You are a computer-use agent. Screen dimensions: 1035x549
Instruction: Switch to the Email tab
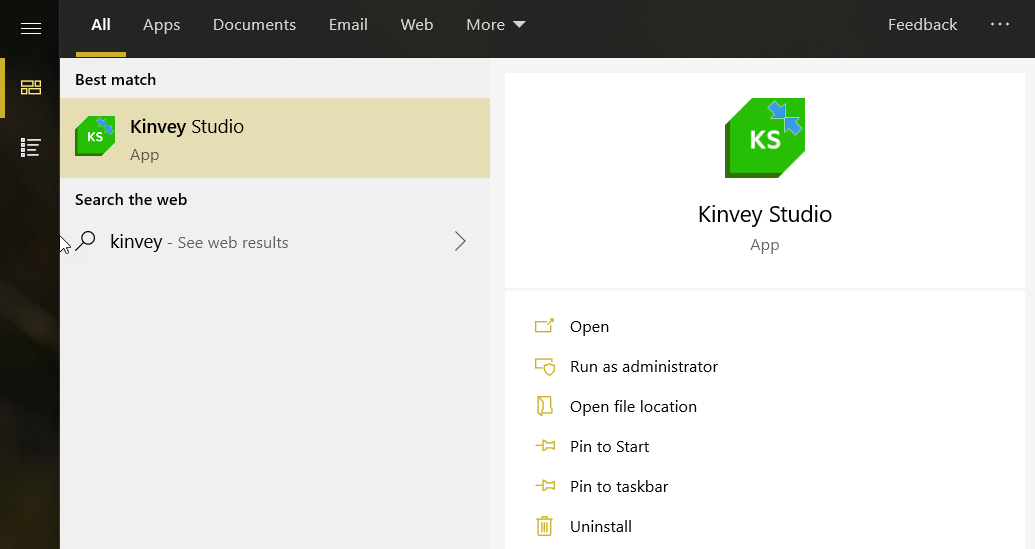348,25
